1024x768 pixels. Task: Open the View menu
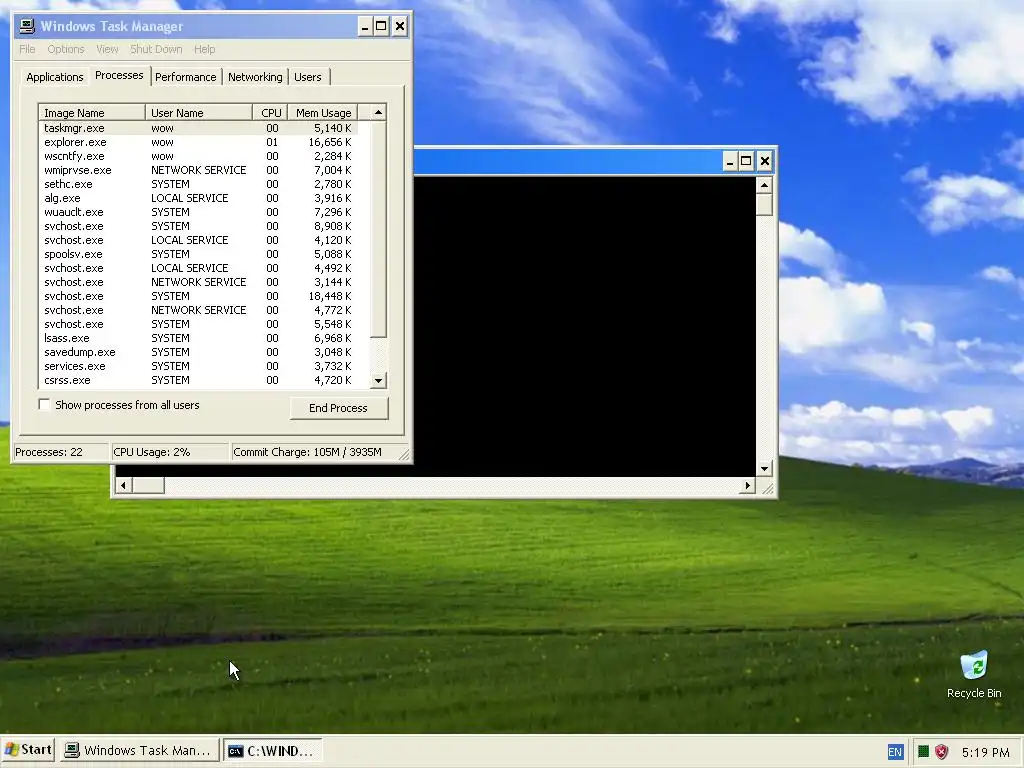[107, 49]
